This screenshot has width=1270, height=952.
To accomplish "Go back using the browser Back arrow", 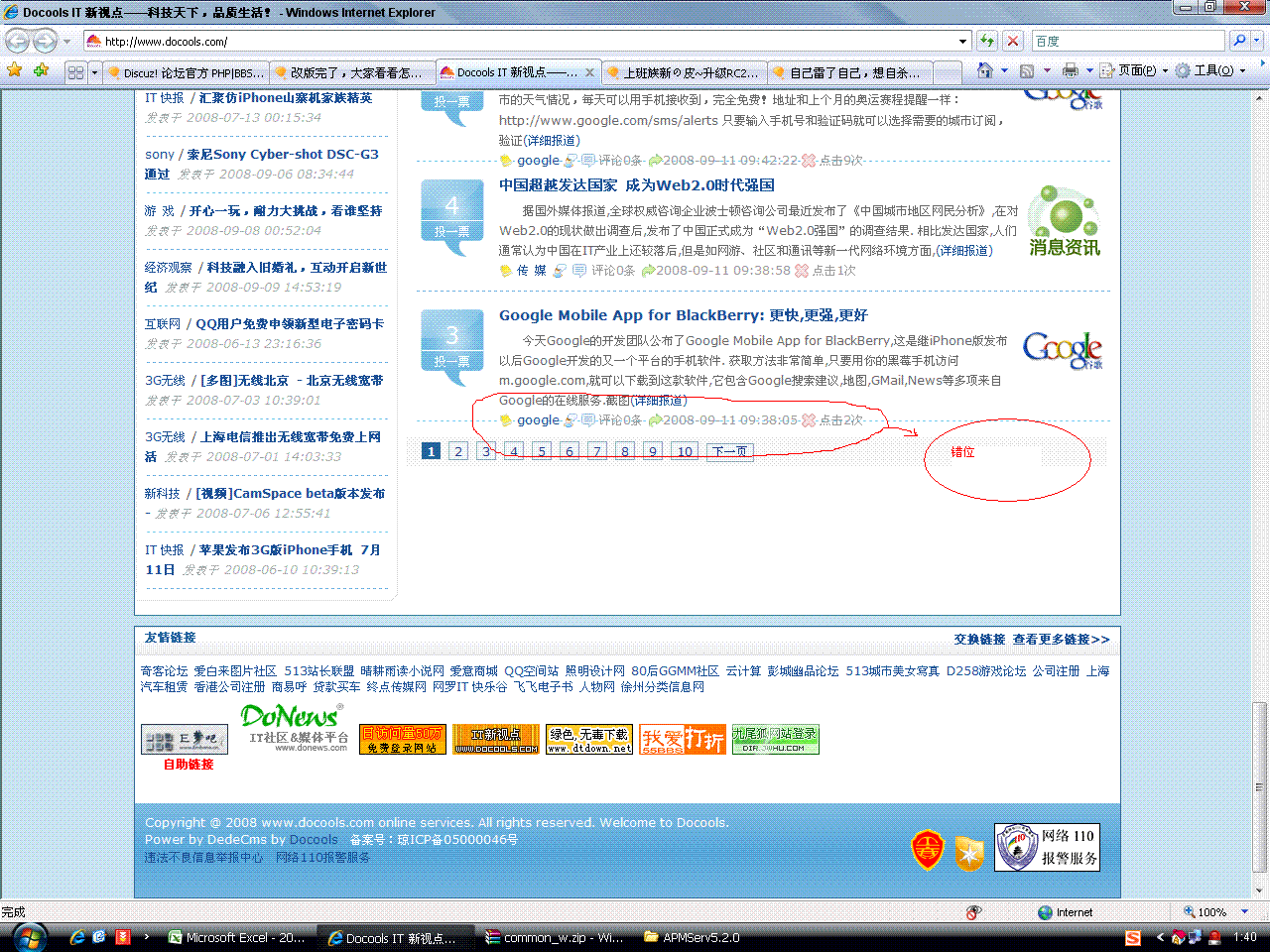I will pyautogui.click(x=18, y=41).
